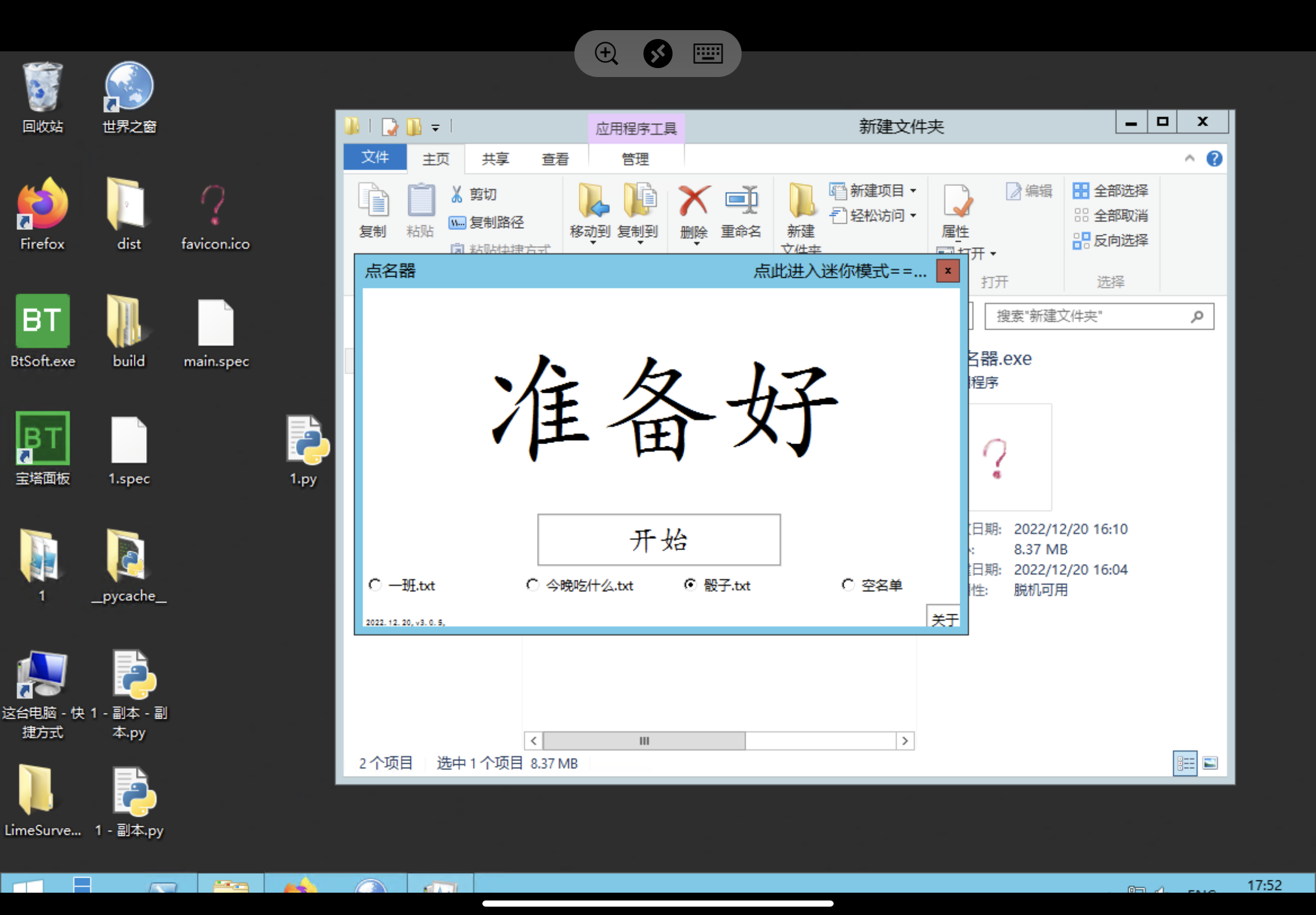This screenshot has height=915, width=1316.
Task: Select the 今晚吃什么.txt radio option
Action: tap(533, 585)
